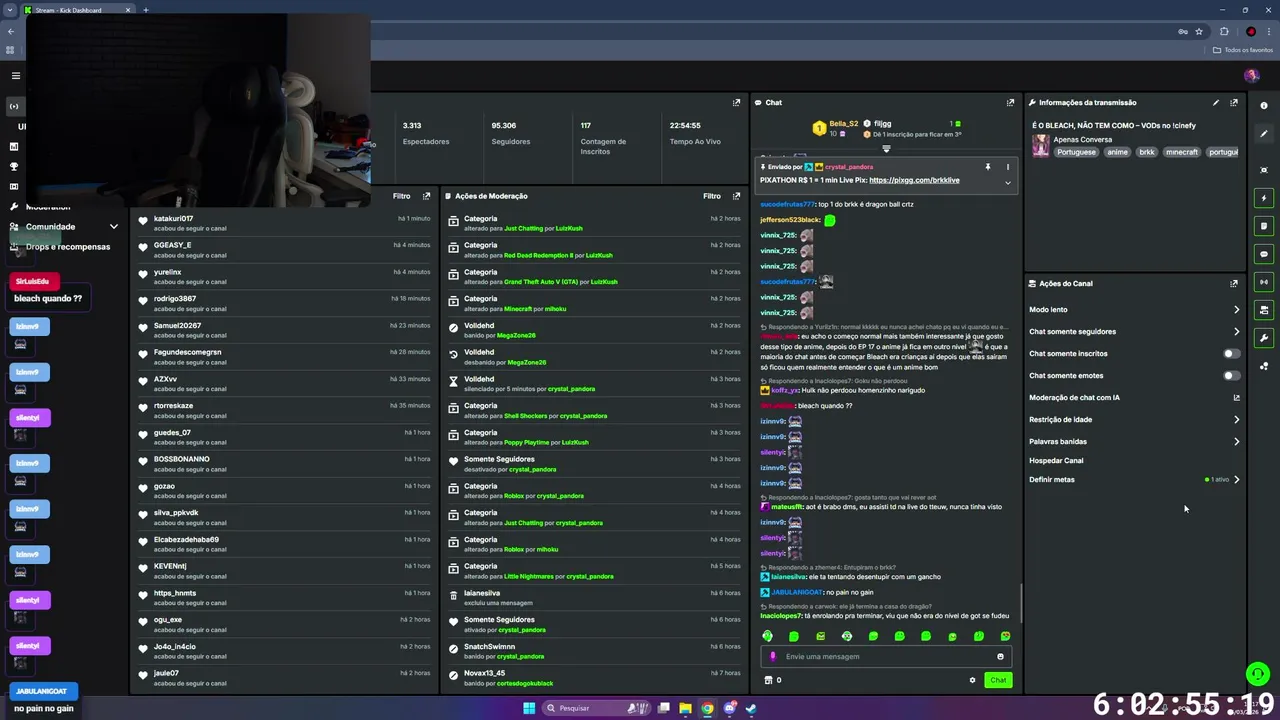The width and height of the screenshot is (1280, 720).
Task: Open the Moderation wrench sidebar icon
Action: click(14, 206)
